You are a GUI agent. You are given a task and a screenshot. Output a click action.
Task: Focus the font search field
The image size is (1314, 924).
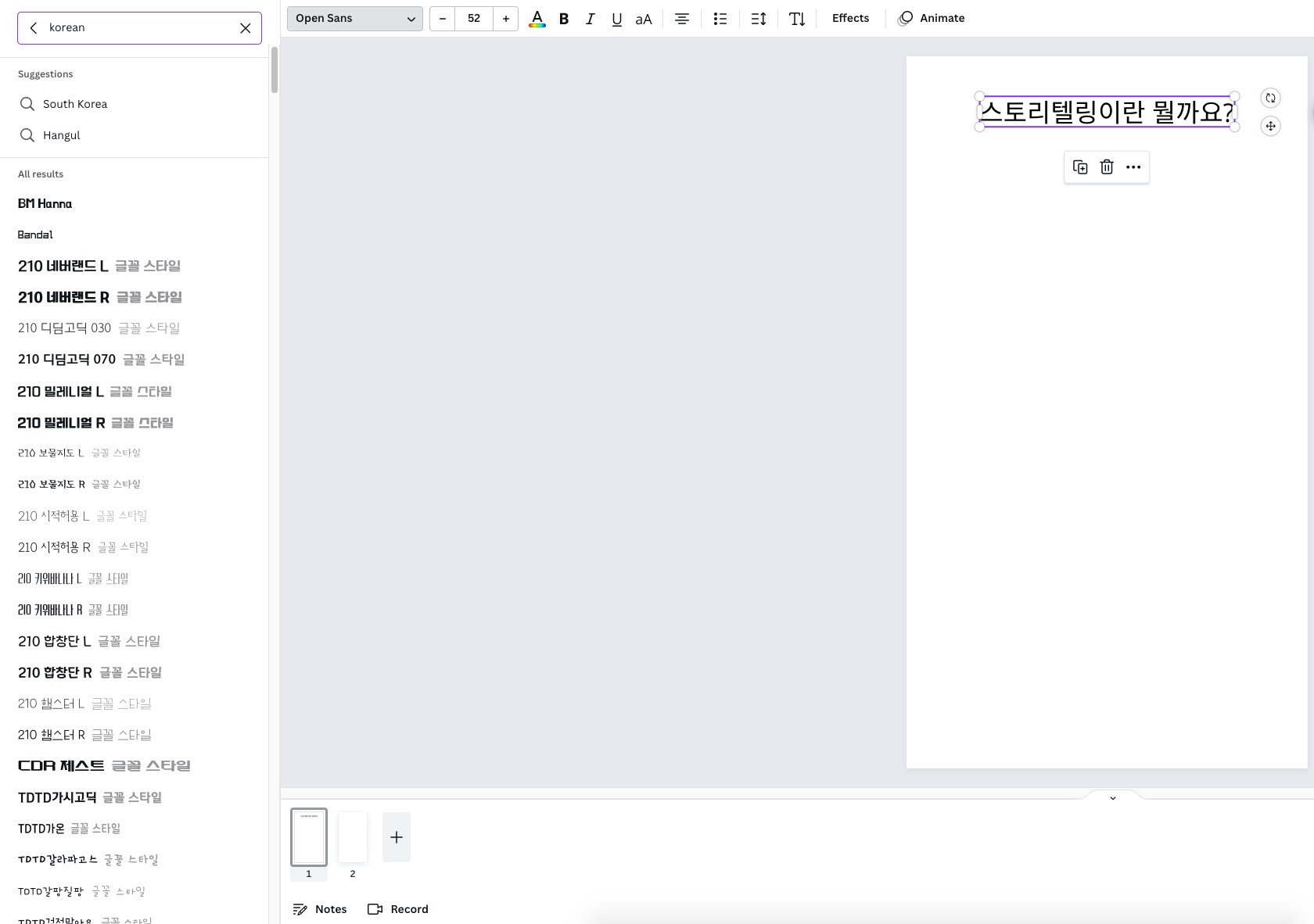pyautogui.click(x=139, y=28)
